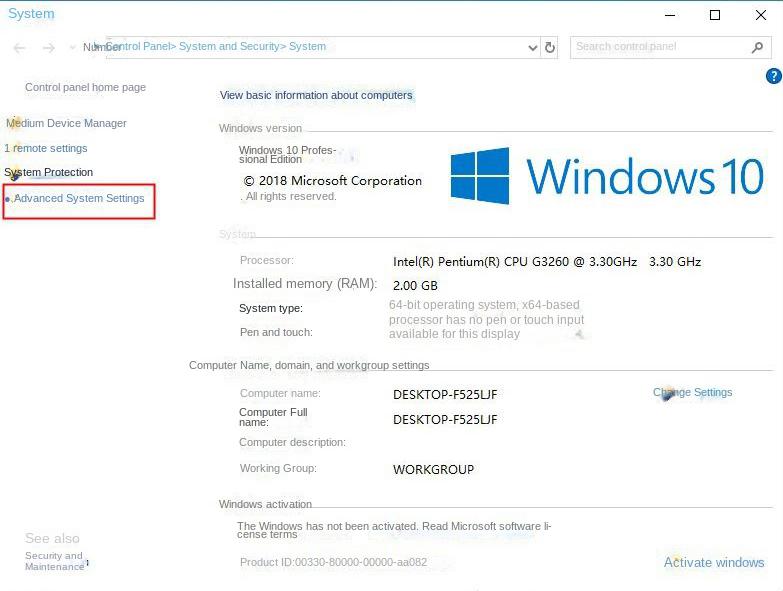Open remote settings link

click(x=46, y=148)
